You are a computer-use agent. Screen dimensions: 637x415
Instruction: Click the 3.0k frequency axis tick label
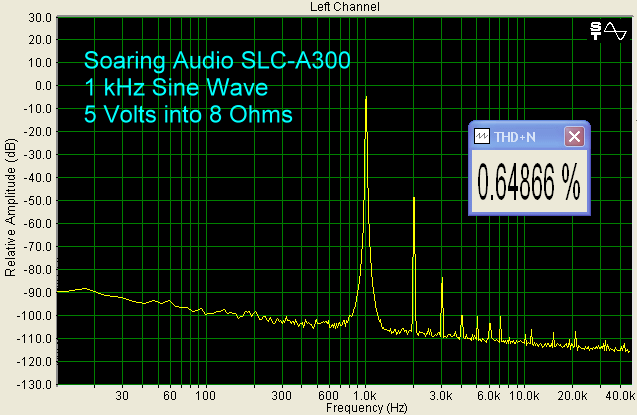(x=440, y=396)
